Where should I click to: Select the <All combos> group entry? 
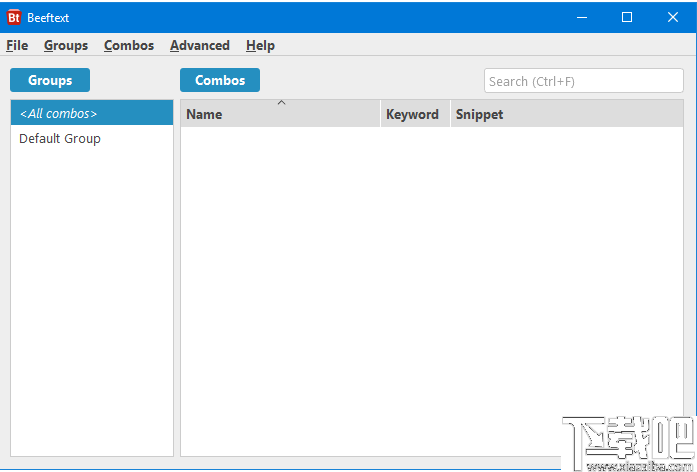(x=92, y=113)
